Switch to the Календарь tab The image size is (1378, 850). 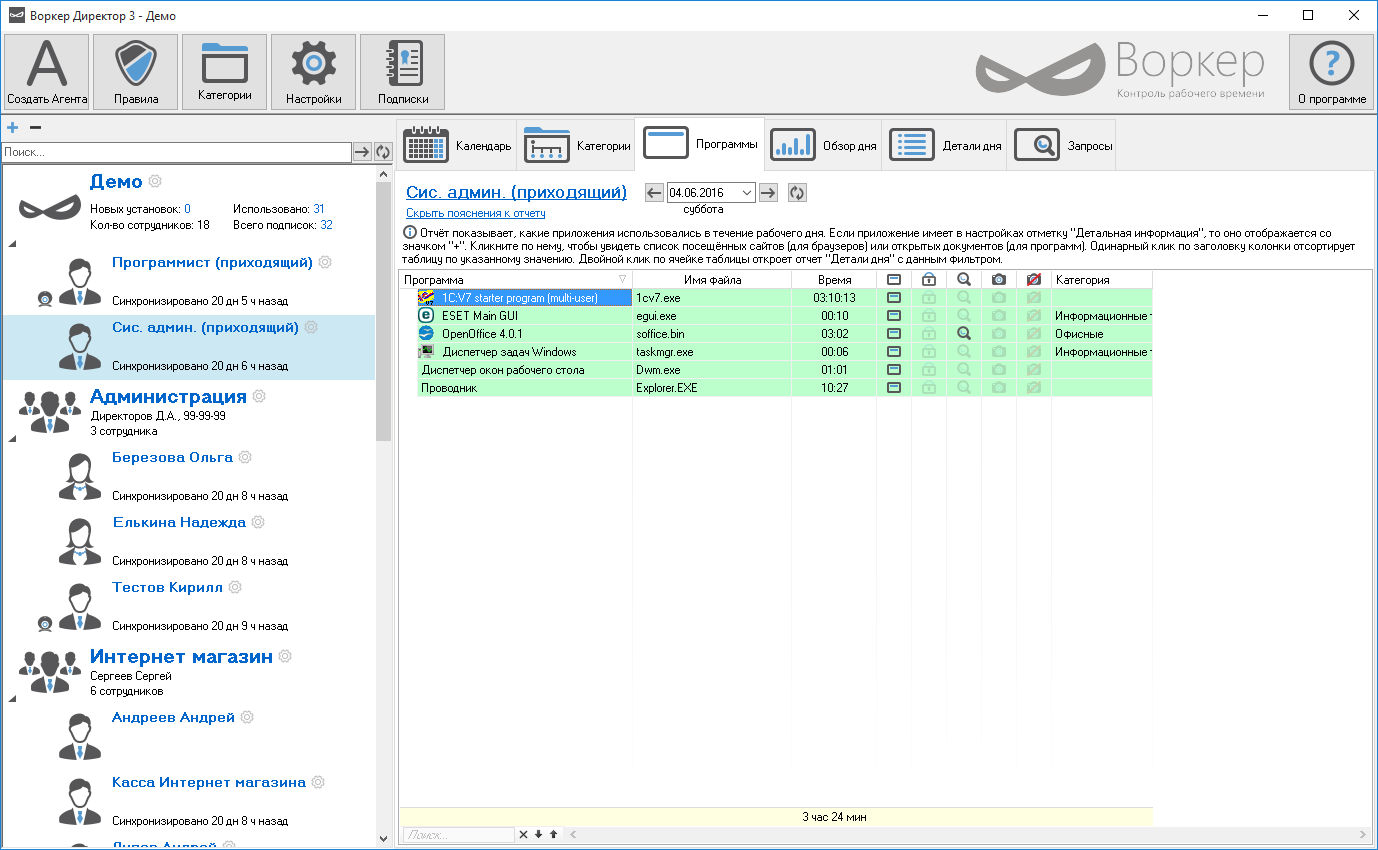(x=457, y=146)
